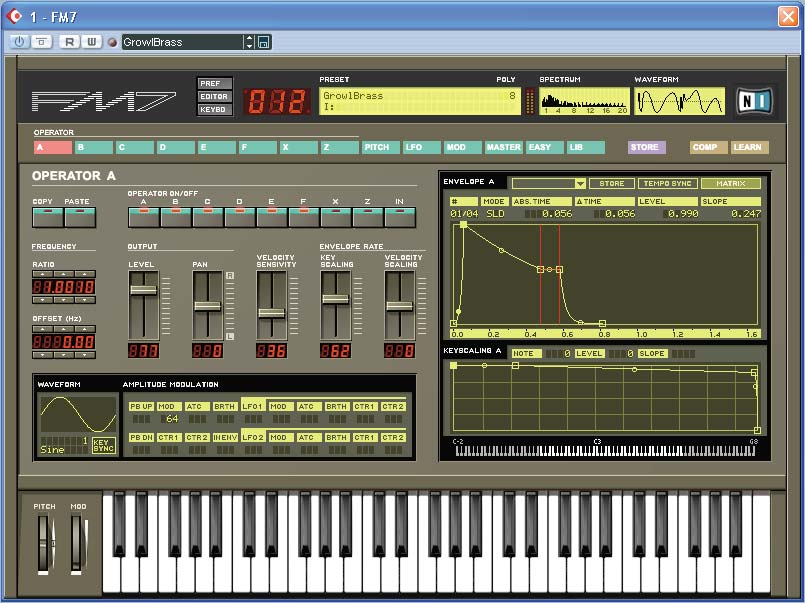Click the PAN slider handle
Viewport: 805px width, 603px height.
click(x=207, y=306)
